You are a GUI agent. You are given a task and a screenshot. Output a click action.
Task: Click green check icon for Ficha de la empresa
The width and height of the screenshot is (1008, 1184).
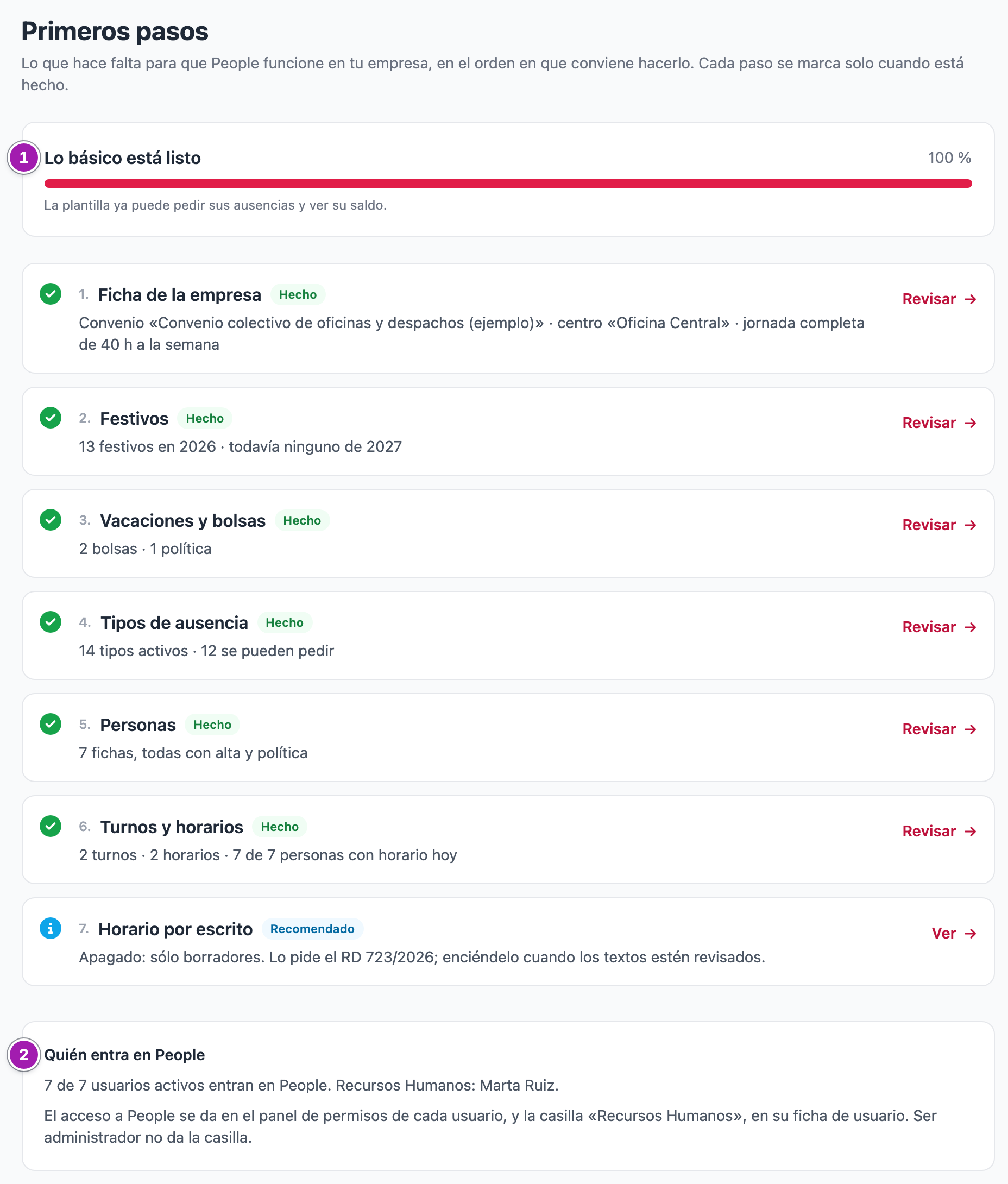(x=51, y=294)
